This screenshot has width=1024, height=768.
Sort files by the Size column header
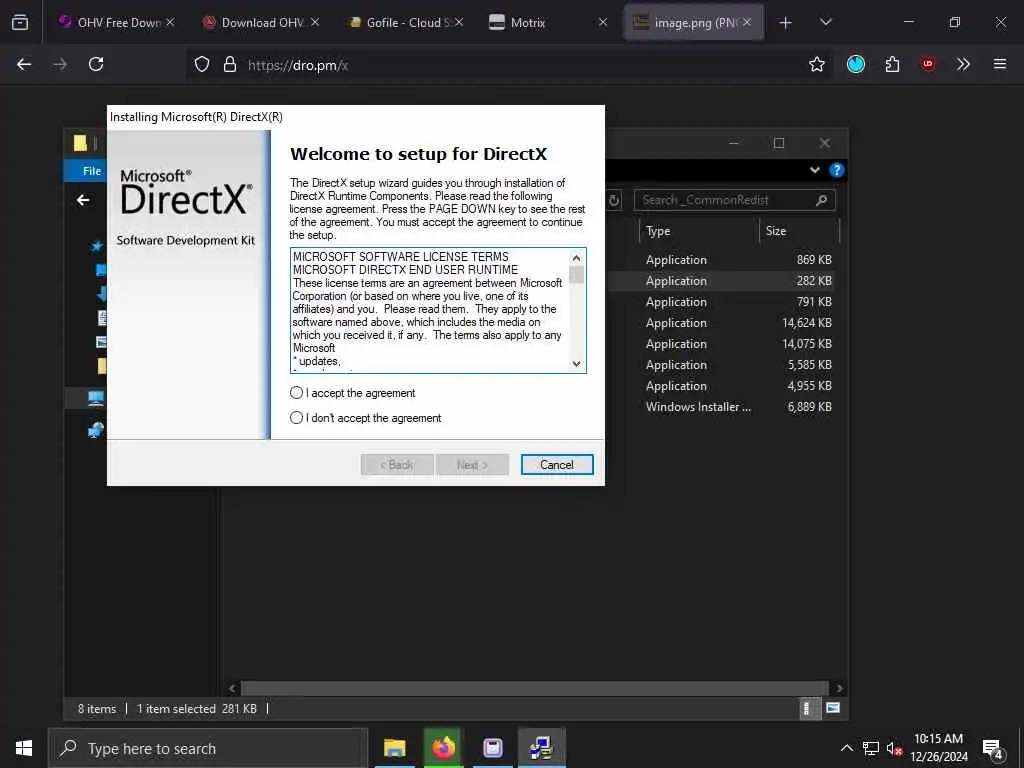tap(799, 231)
